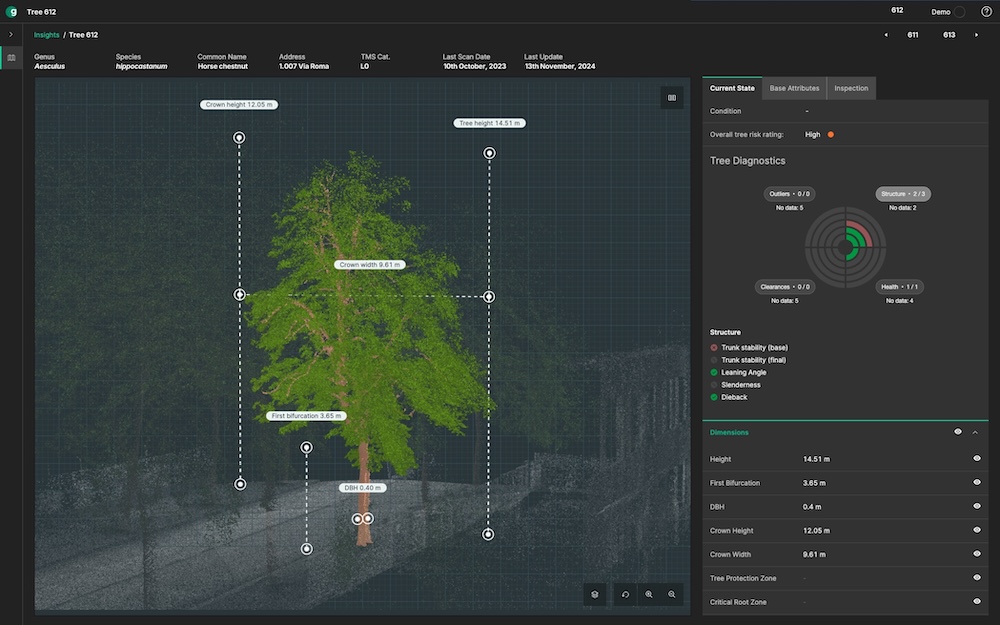The image size is (1000, 625).
Task: Click the orange High risk indicator dot
Action: (830, 135)
